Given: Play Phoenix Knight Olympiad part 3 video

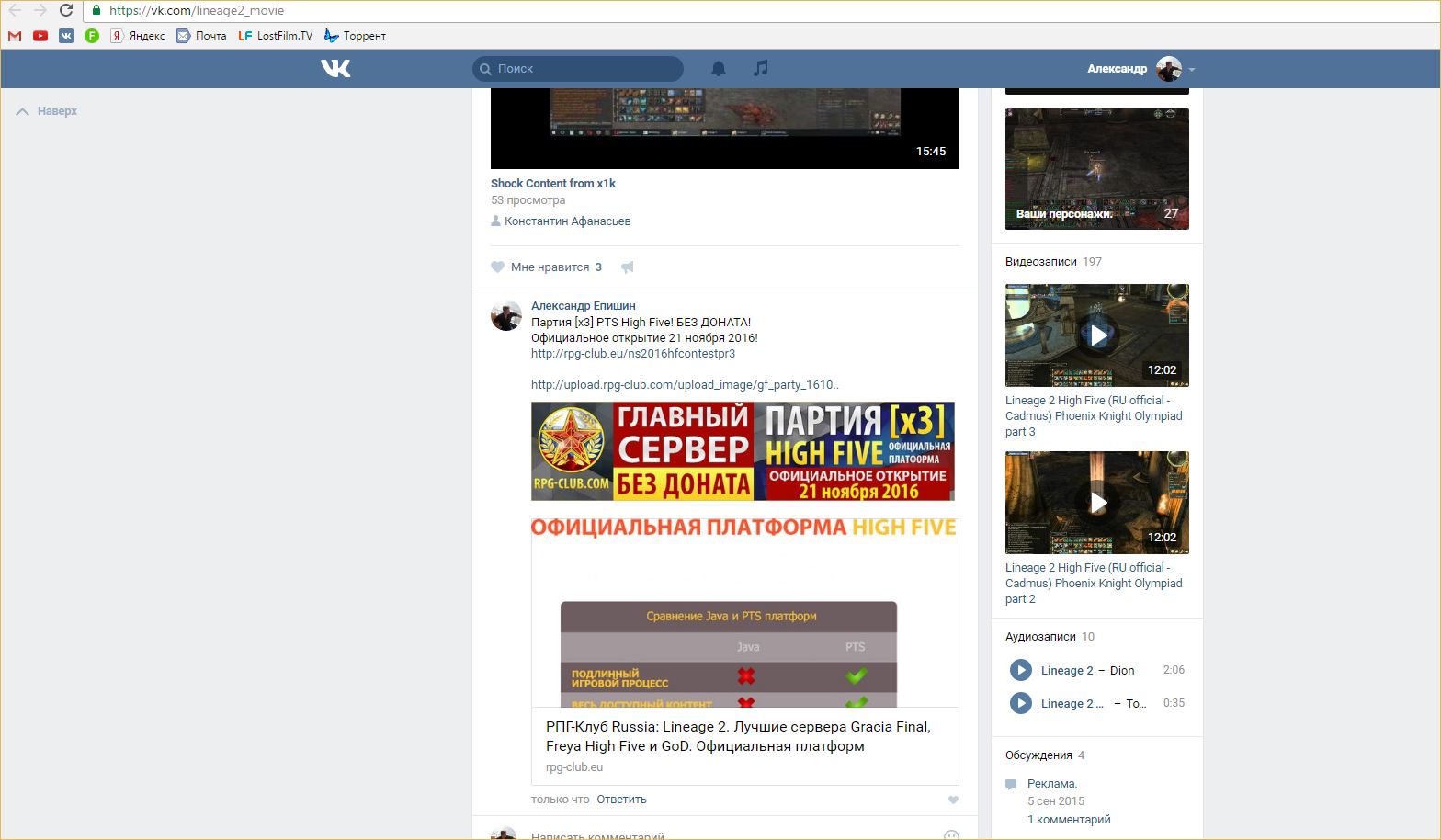Looking at the screenshot, I should [x=1097, y=335].
